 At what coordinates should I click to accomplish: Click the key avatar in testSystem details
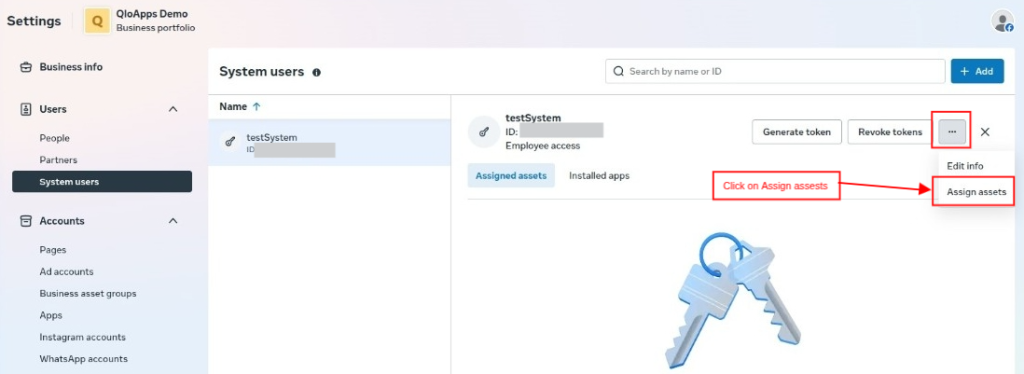[x=484, y=132]
